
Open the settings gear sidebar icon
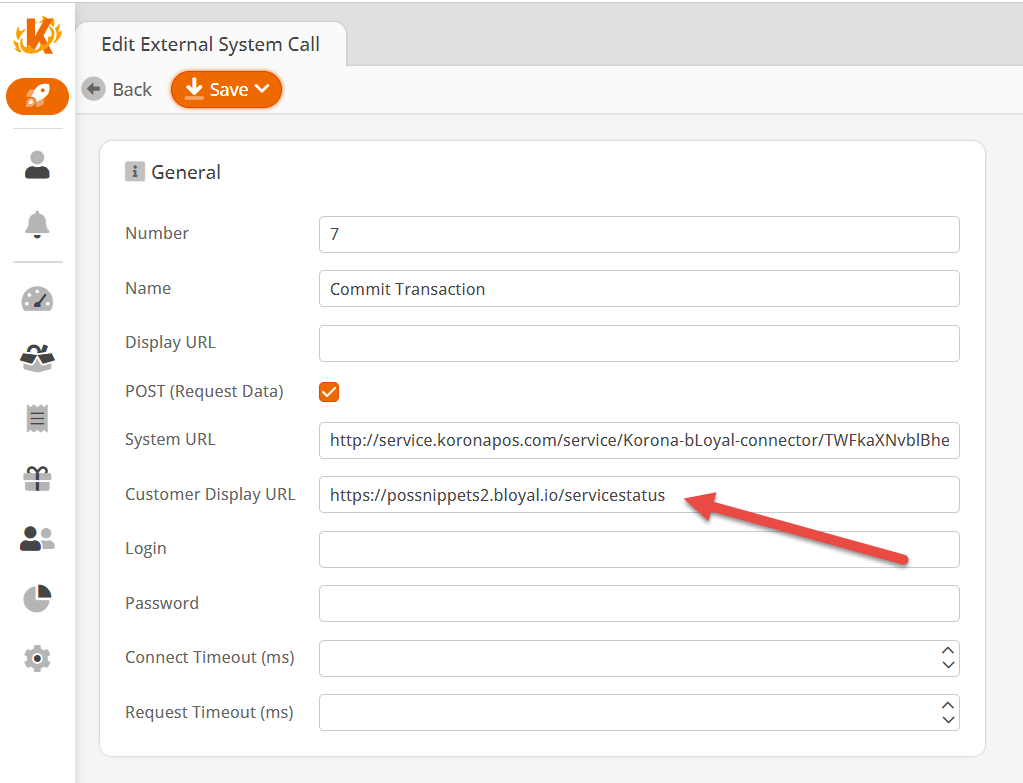coord(37,658)
